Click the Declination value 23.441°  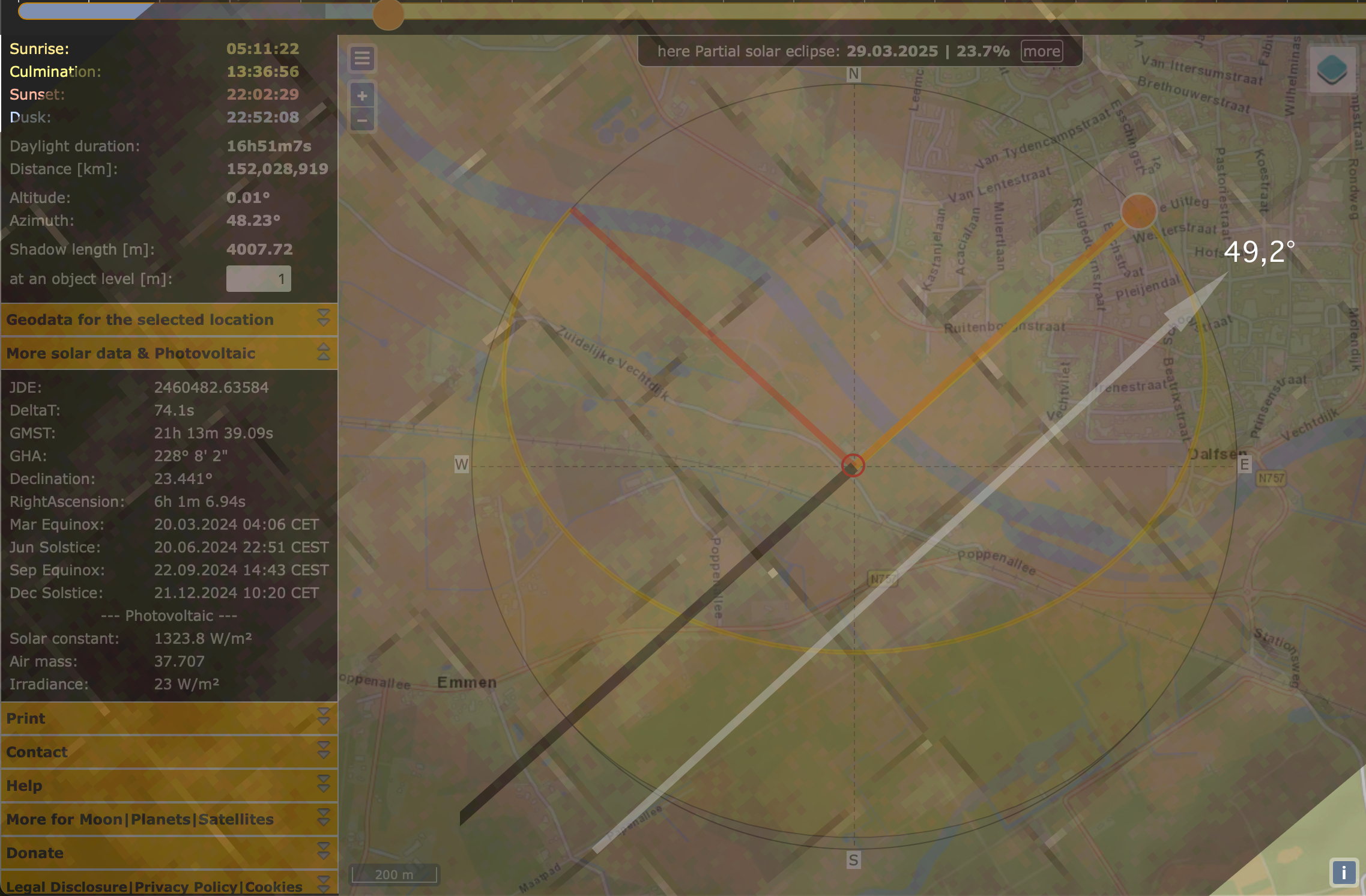[x=183, y=479]
